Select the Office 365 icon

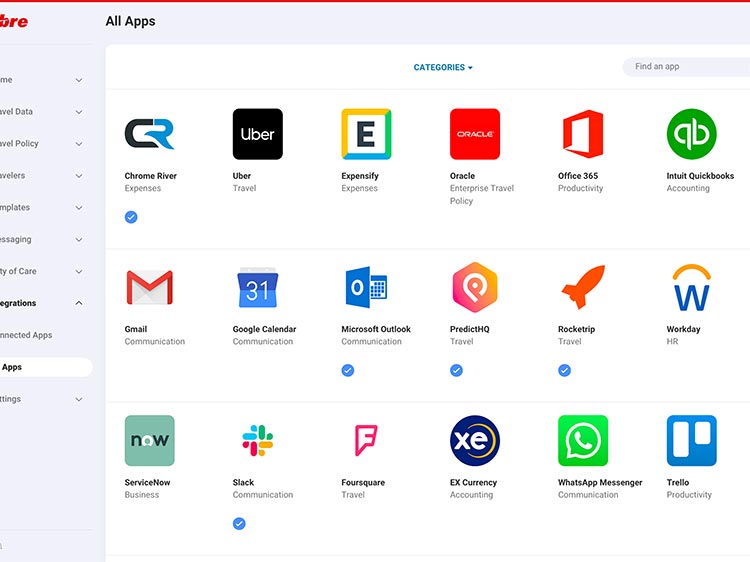[x=582, y=134]
